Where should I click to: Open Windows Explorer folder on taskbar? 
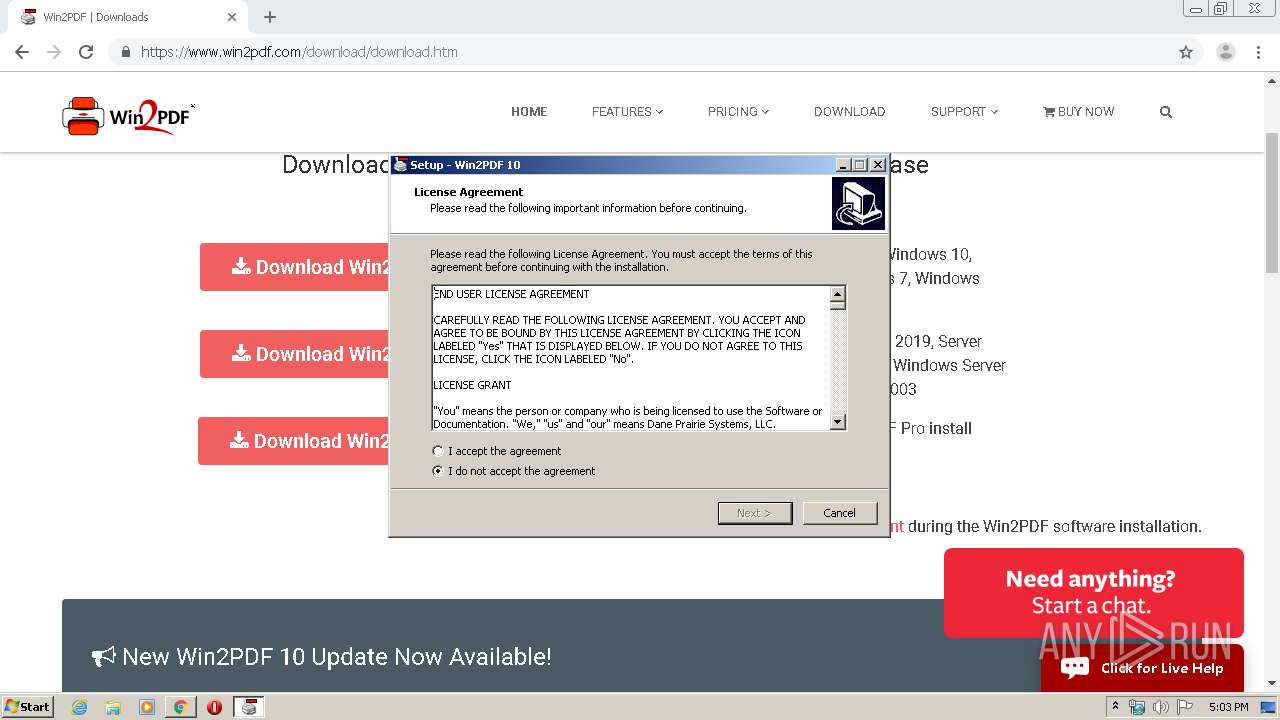113,707
